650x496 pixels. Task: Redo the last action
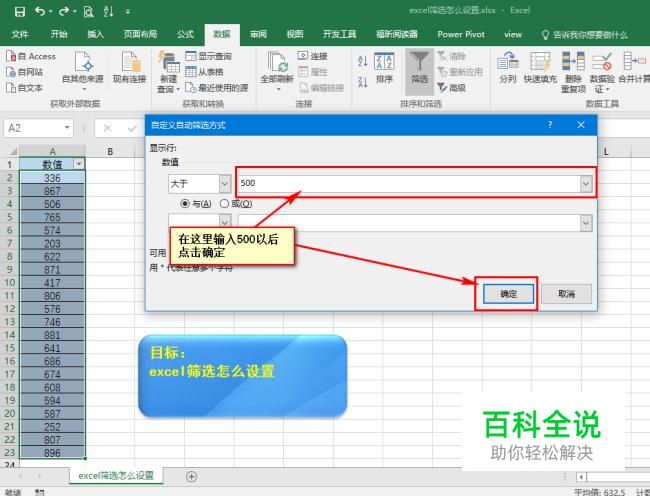tap(64, 12)
